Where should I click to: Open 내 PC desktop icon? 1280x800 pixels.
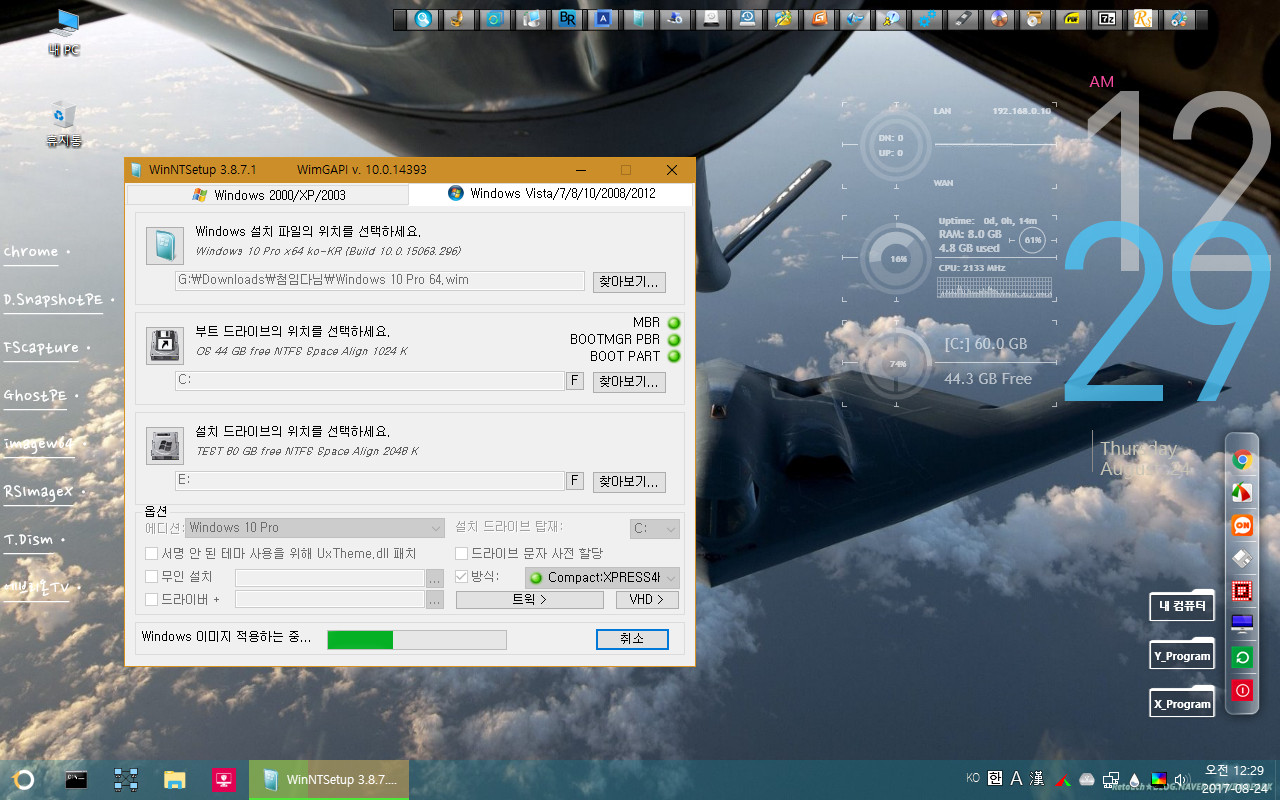(x=64, y=32)
